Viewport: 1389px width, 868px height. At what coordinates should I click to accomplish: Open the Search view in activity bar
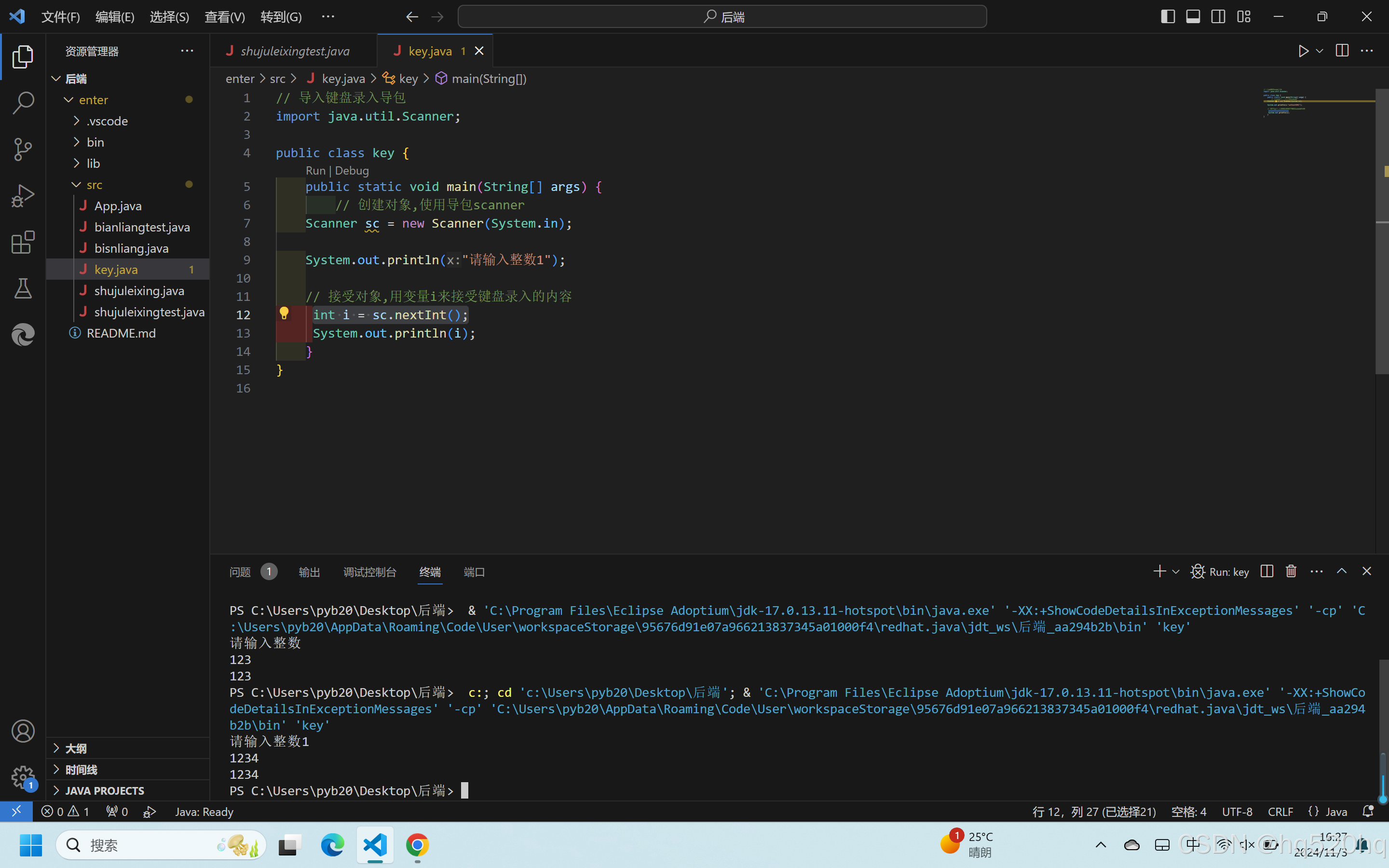[x=23, y=103]
